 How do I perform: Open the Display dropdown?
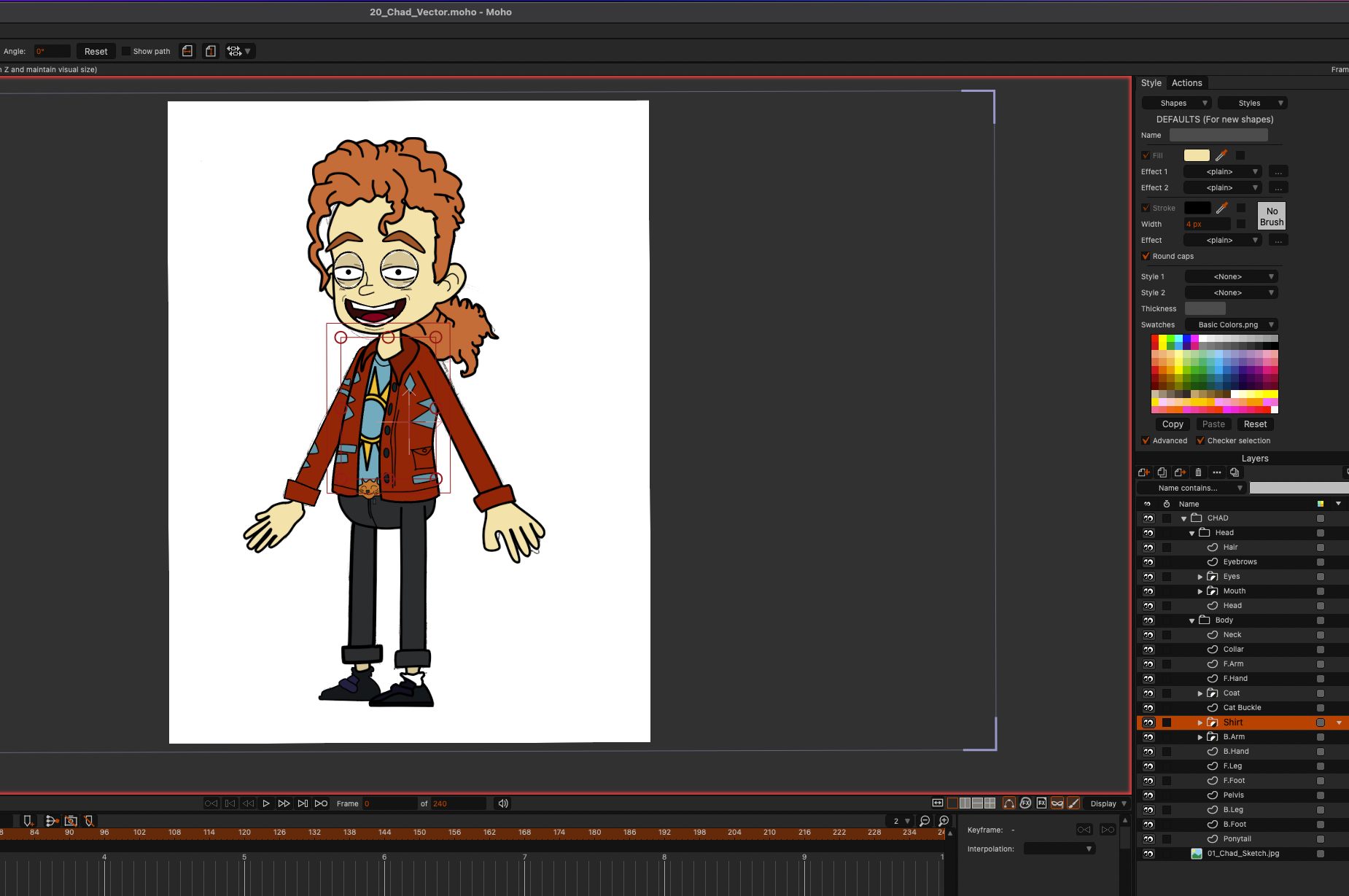pos(1108,803)
